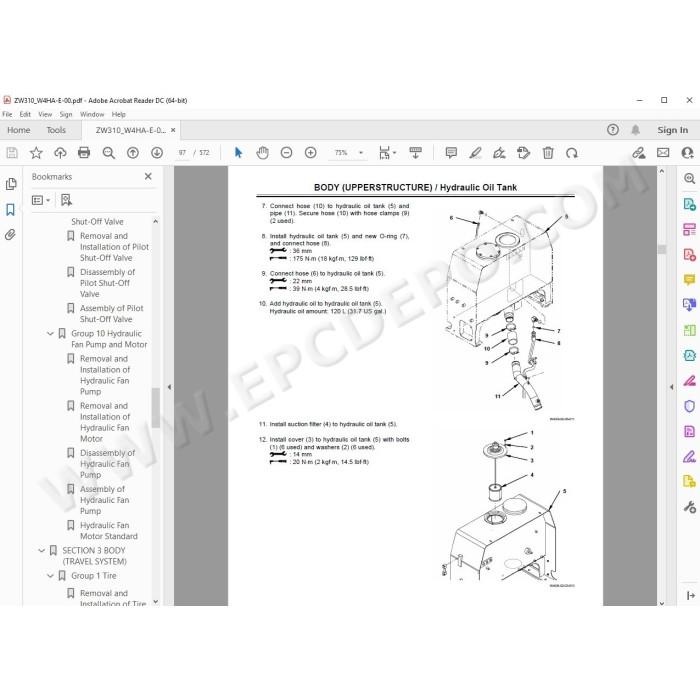The image size is (700, 700).
Task: Open the Protect shield tool in right rail
Action: click(689, 406)
